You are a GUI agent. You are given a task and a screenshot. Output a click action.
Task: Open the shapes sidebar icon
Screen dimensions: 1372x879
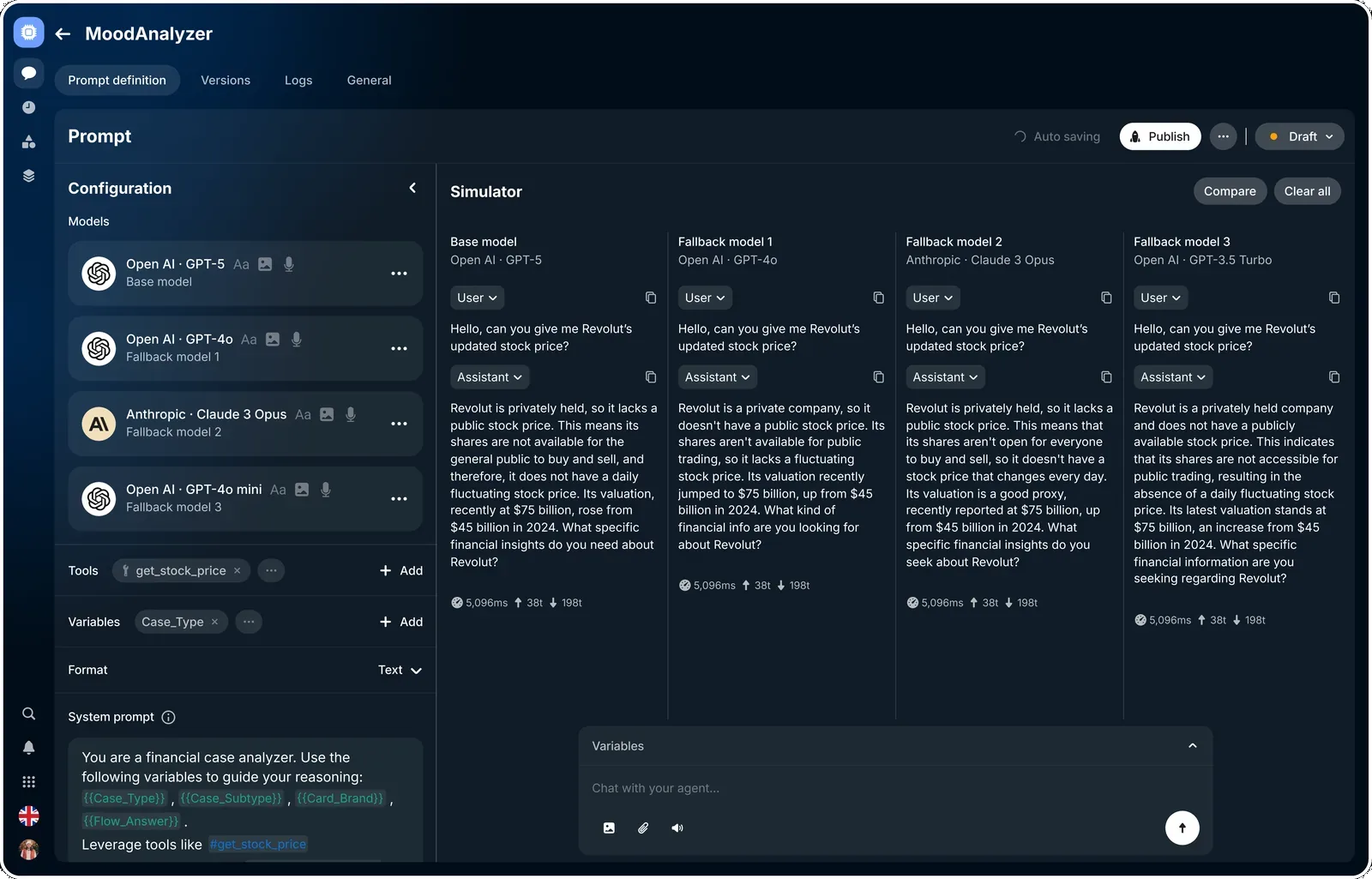28,141
